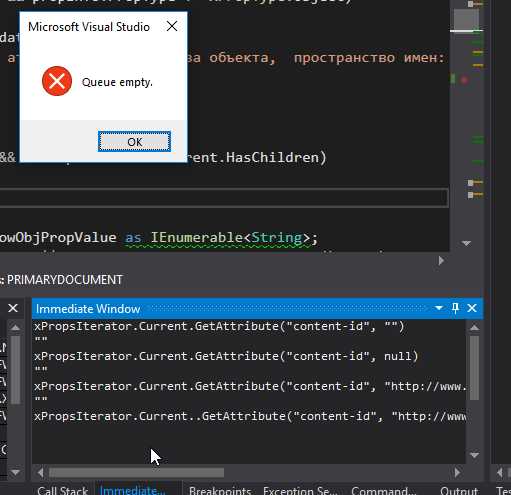Close the panel left of Immediate Window
The height and width of the screenshot is (495, 511).
pyautogui.click(x=13, y=308)
